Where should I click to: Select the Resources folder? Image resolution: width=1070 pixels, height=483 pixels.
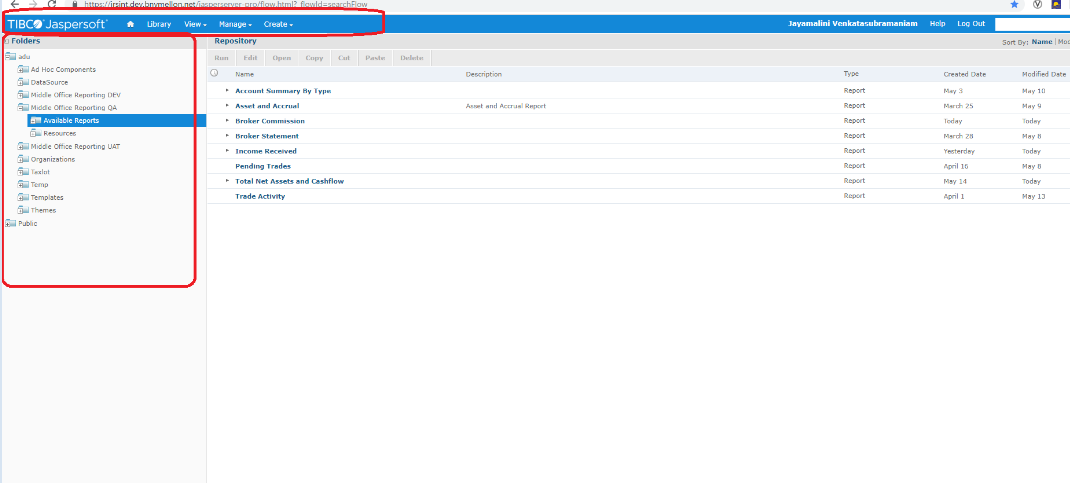[59, 134]
